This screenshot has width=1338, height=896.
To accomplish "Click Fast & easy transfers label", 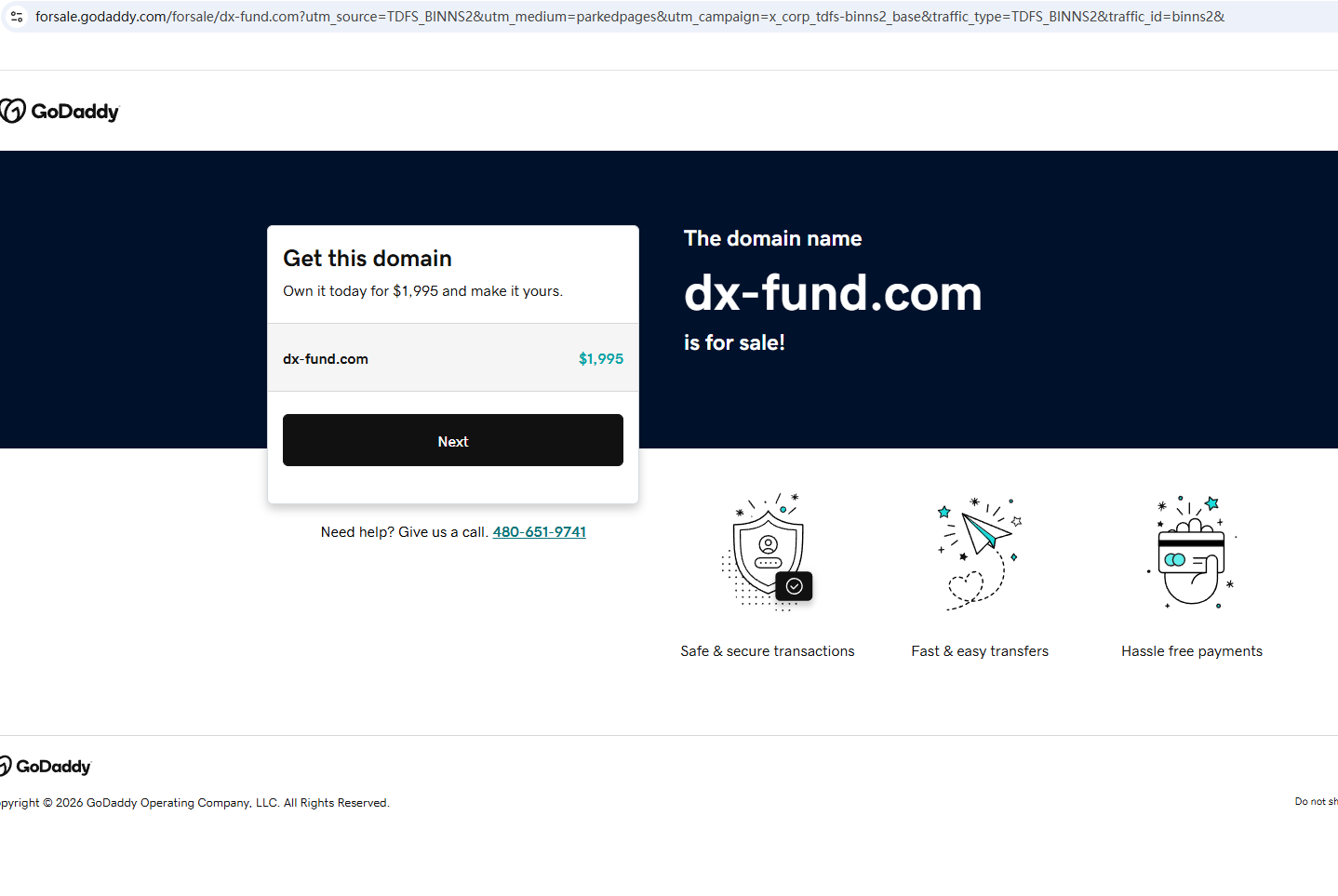I will pos(980,651).
